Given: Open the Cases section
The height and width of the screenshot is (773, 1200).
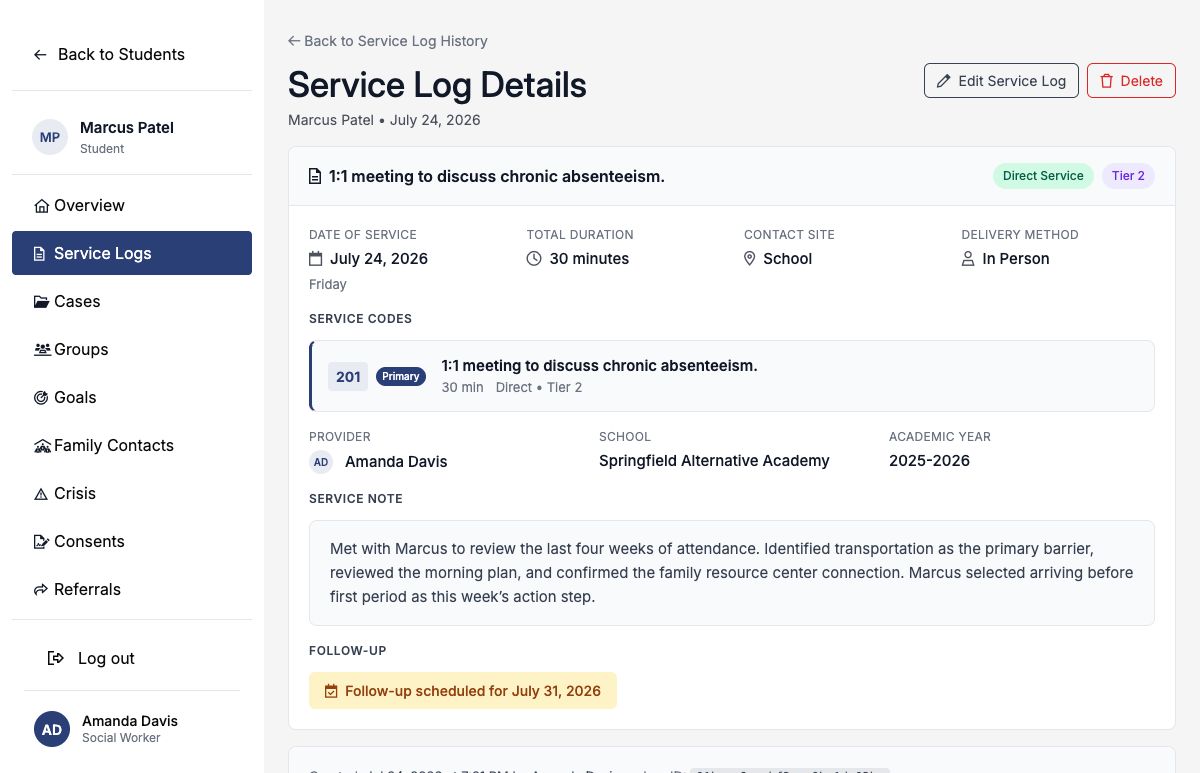Looking at the screenshot, I should (132, 302).
